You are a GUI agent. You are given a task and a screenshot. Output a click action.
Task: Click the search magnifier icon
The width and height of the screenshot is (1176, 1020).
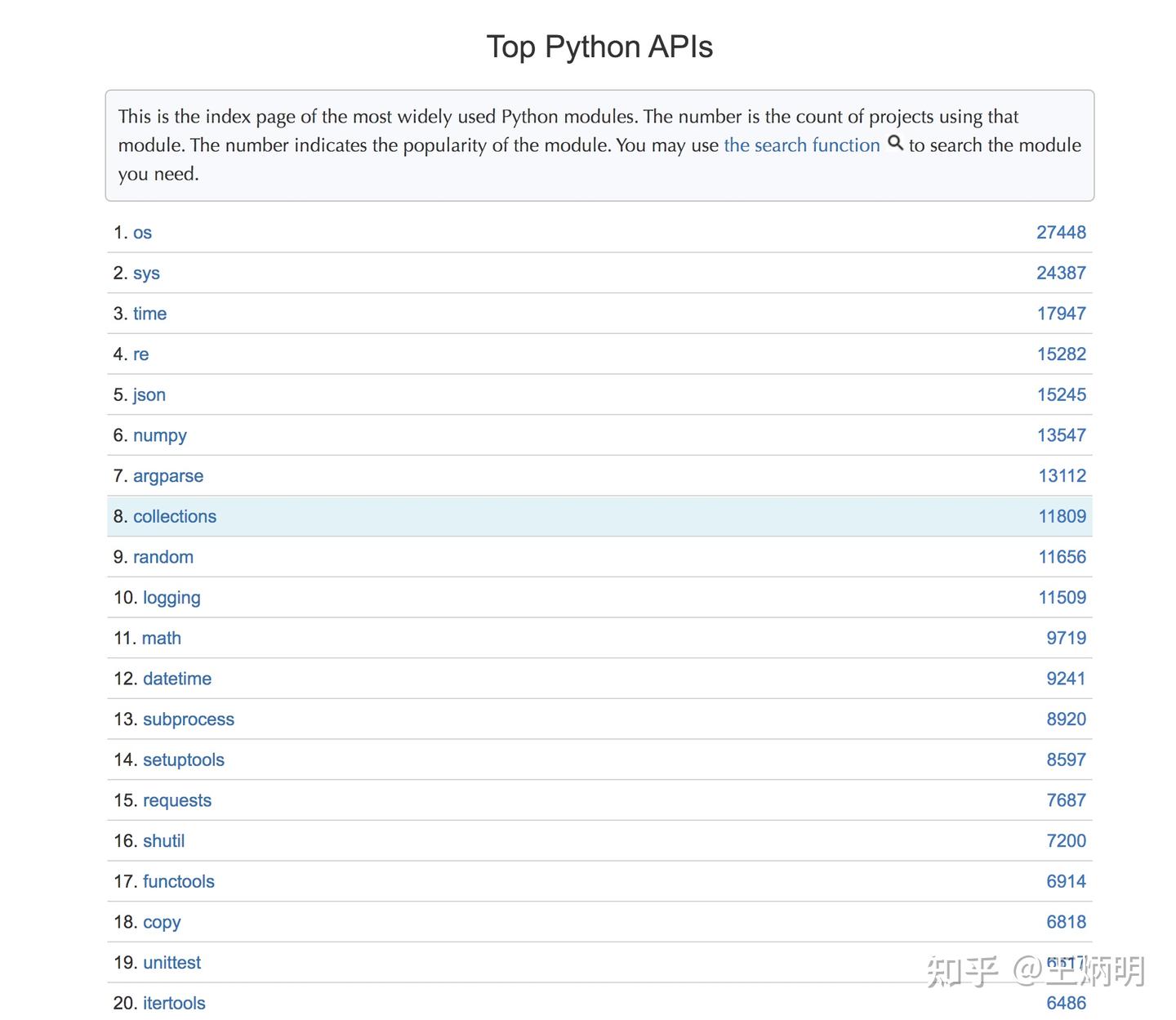[x=896, y=144]
